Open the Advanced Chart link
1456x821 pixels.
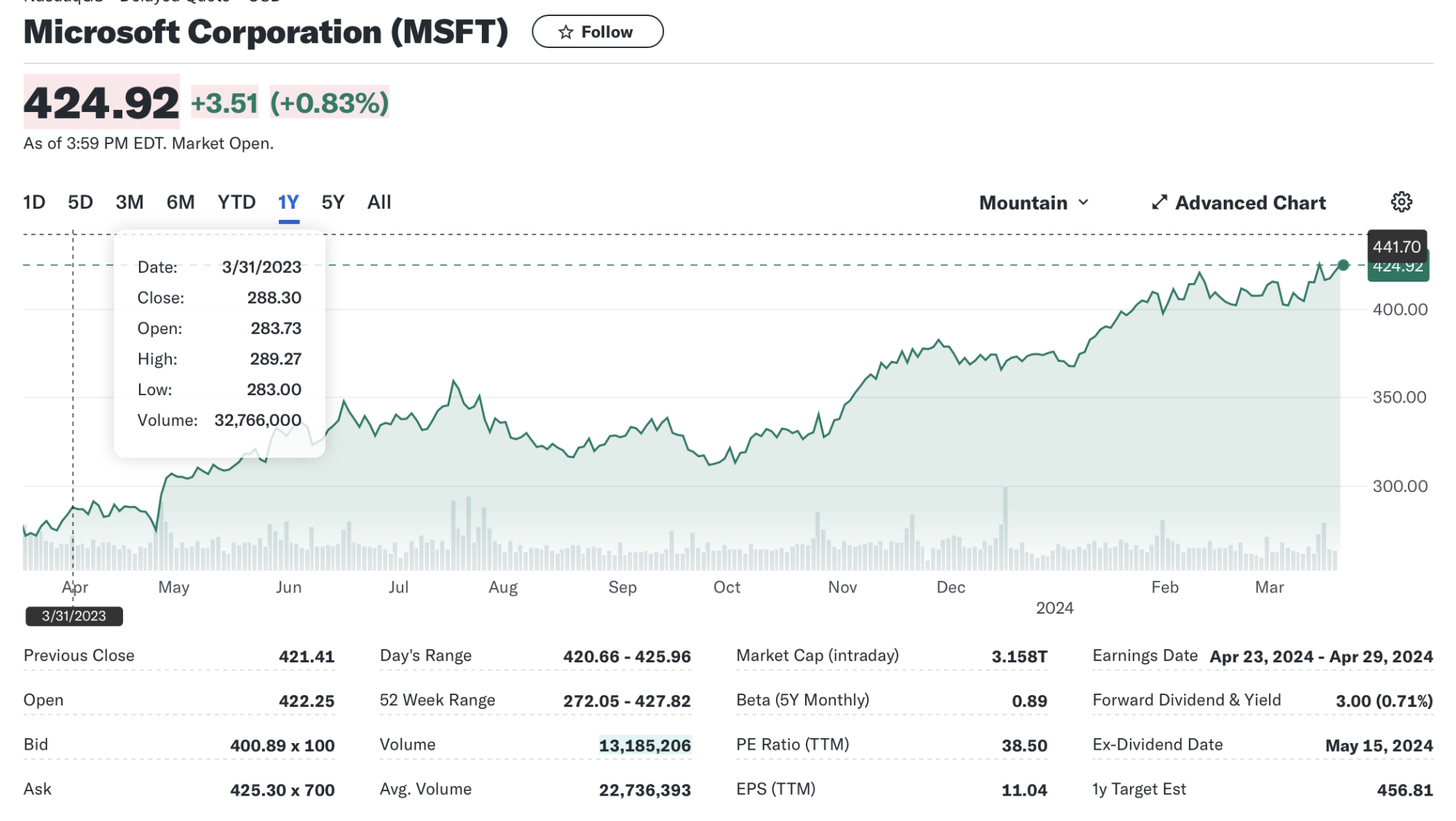pyautogui.click(x=1250, y=202)
